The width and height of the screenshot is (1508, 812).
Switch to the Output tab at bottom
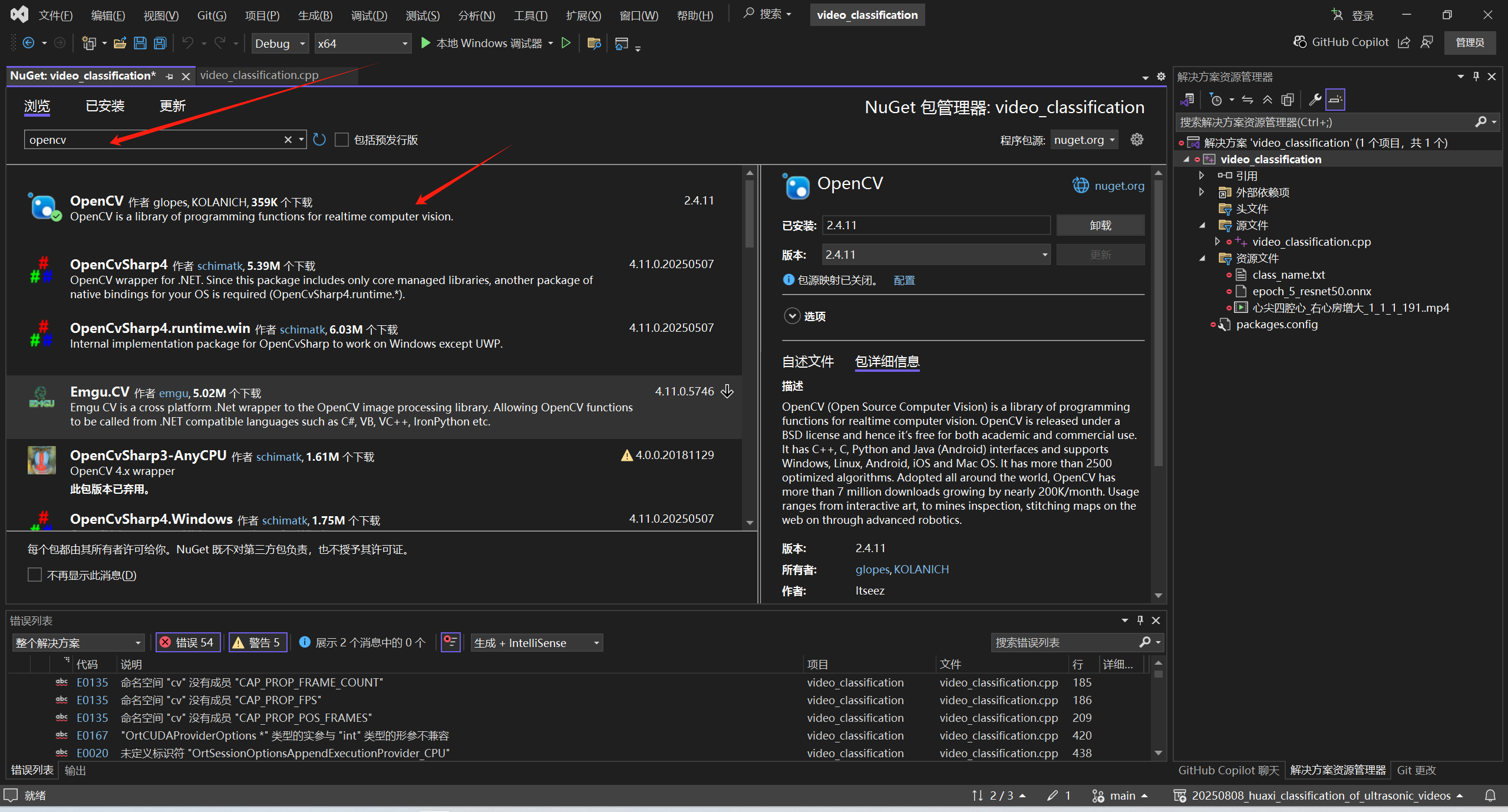click(x=75, y=770)
